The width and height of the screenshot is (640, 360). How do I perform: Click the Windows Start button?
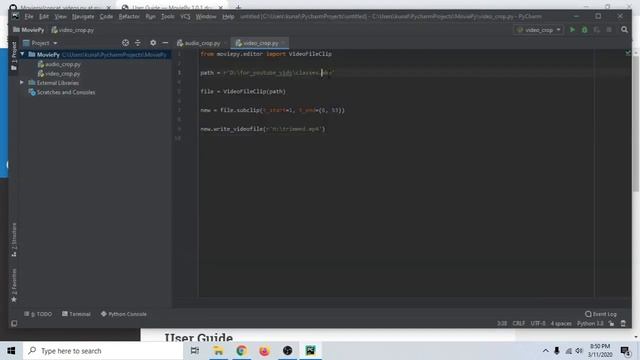[11, 351]
